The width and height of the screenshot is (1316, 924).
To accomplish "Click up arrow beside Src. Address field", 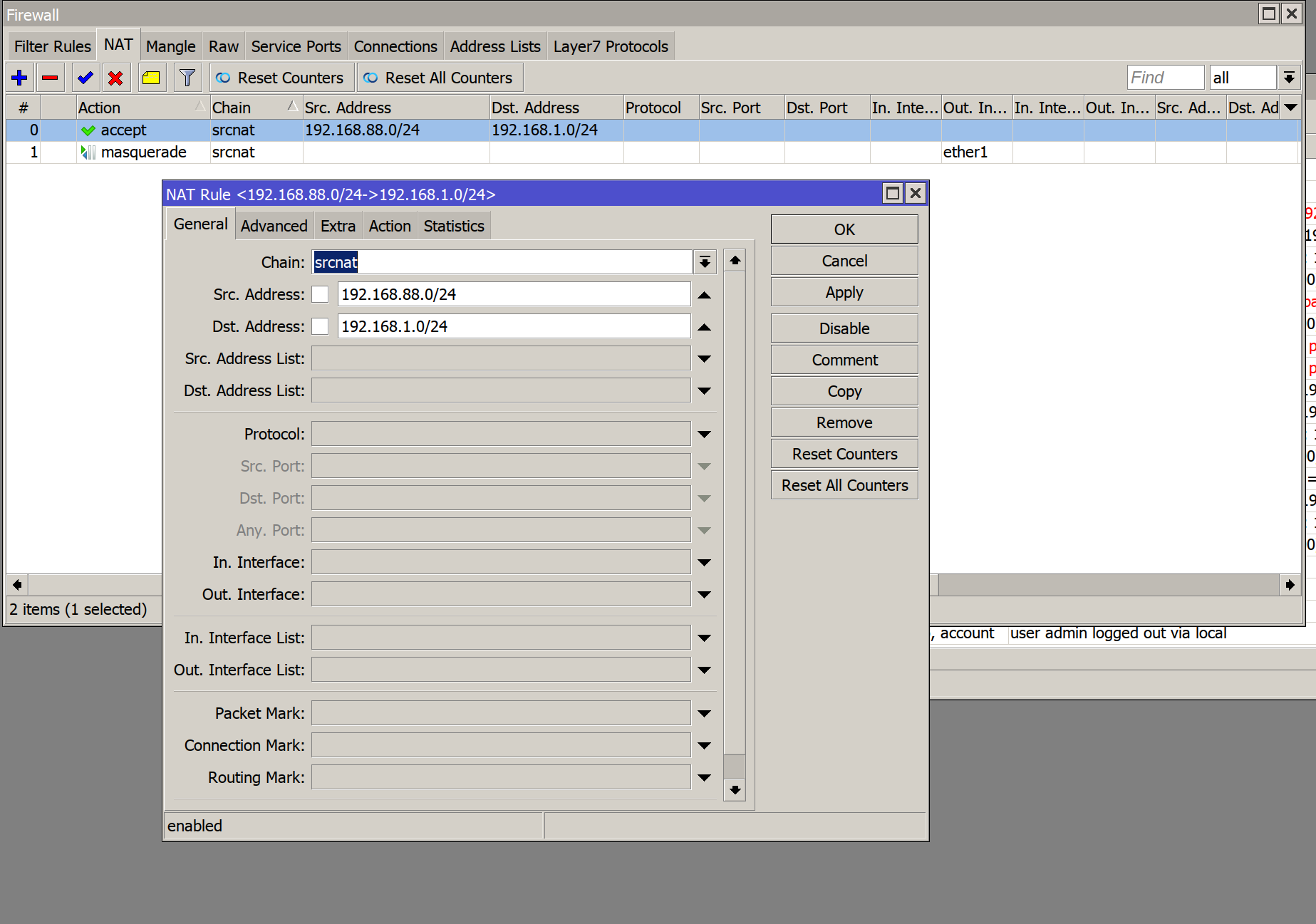I will coord(704,294).
